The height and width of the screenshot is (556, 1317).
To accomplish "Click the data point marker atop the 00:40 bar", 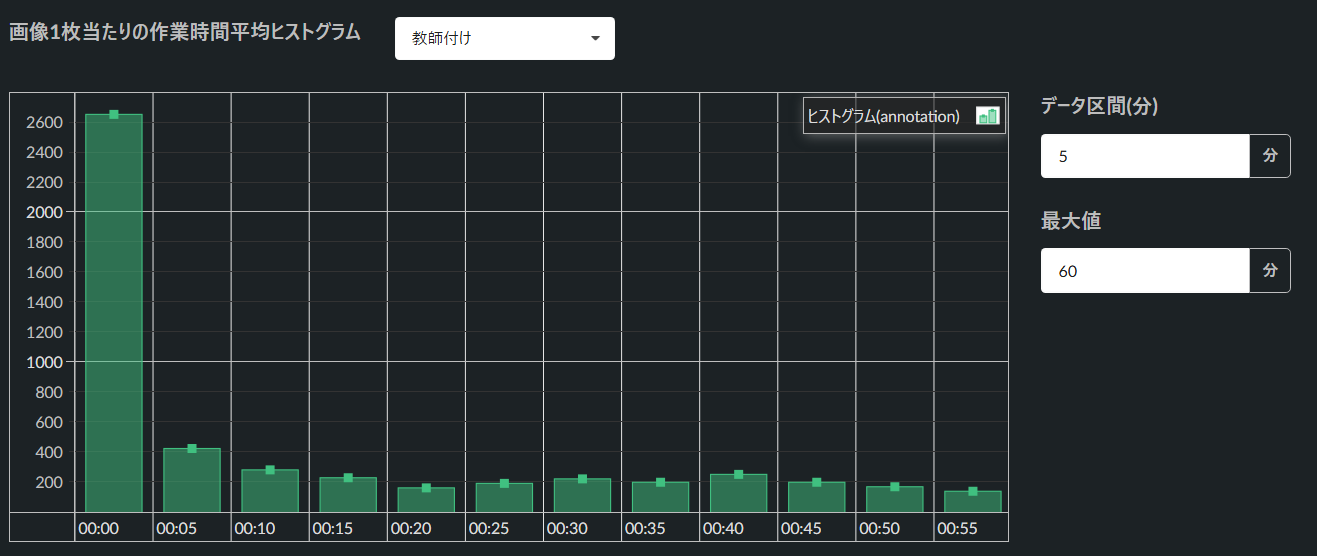I will (x=738, y=474).
